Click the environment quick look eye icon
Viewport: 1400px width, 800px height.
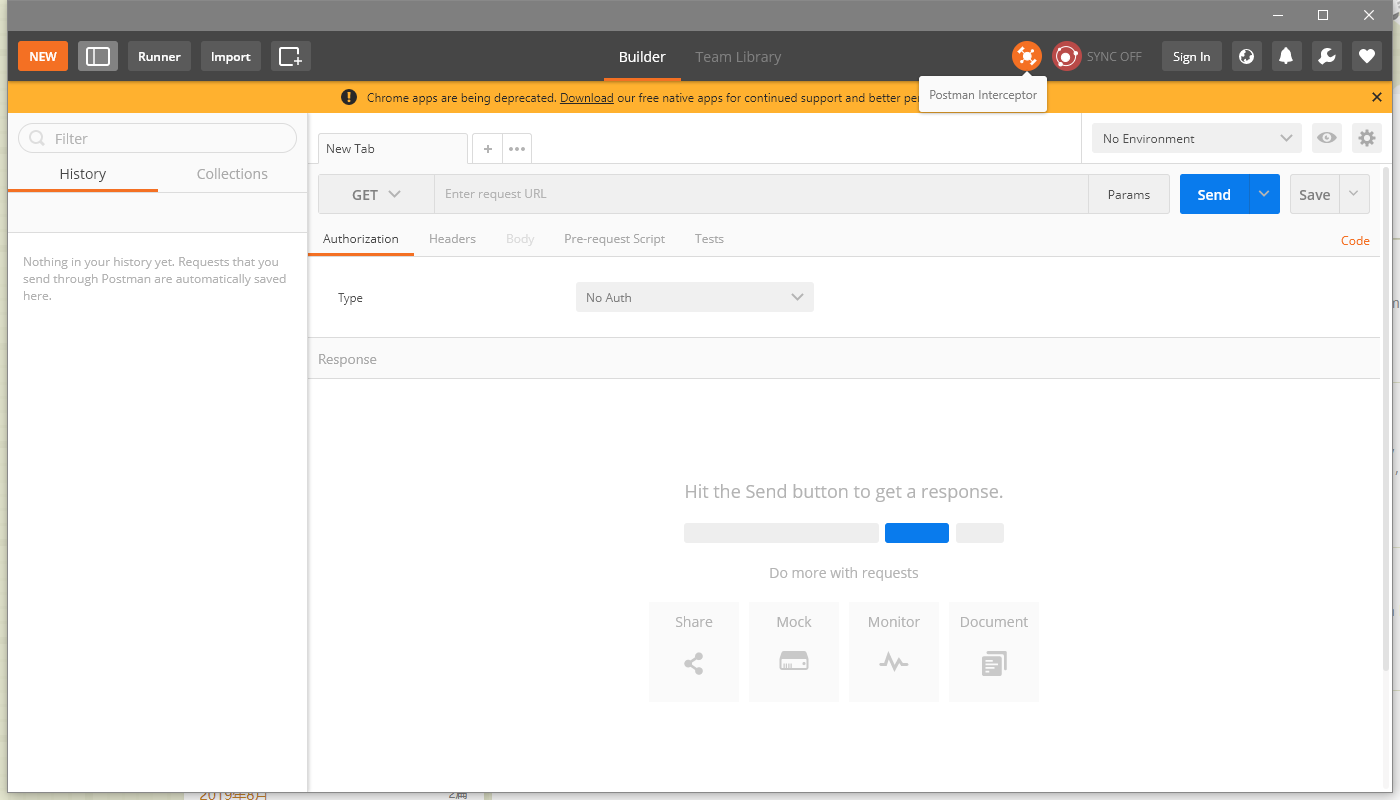1326,138
